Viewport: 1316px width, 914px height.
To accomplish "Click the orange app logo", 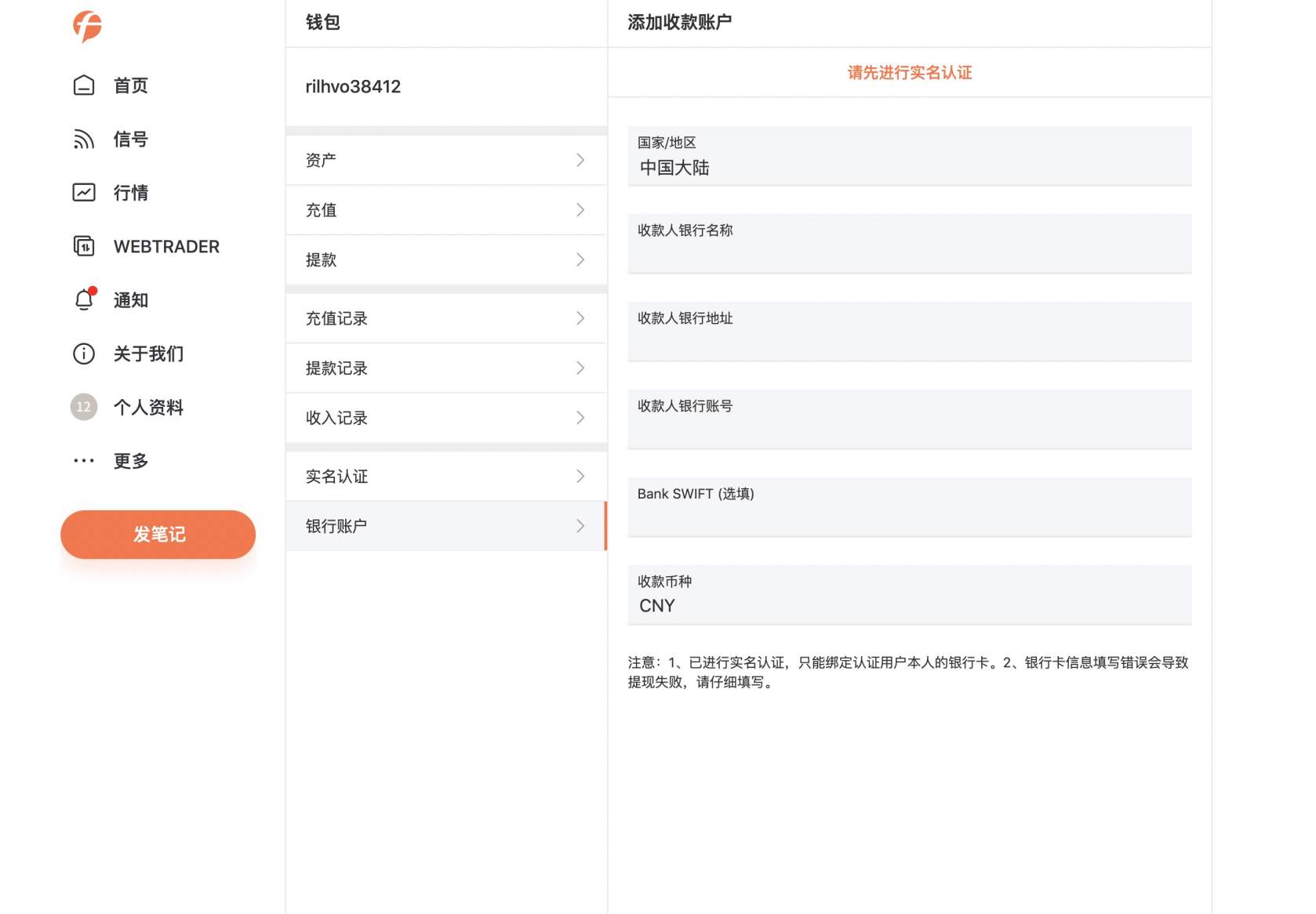I will [87, 26].
